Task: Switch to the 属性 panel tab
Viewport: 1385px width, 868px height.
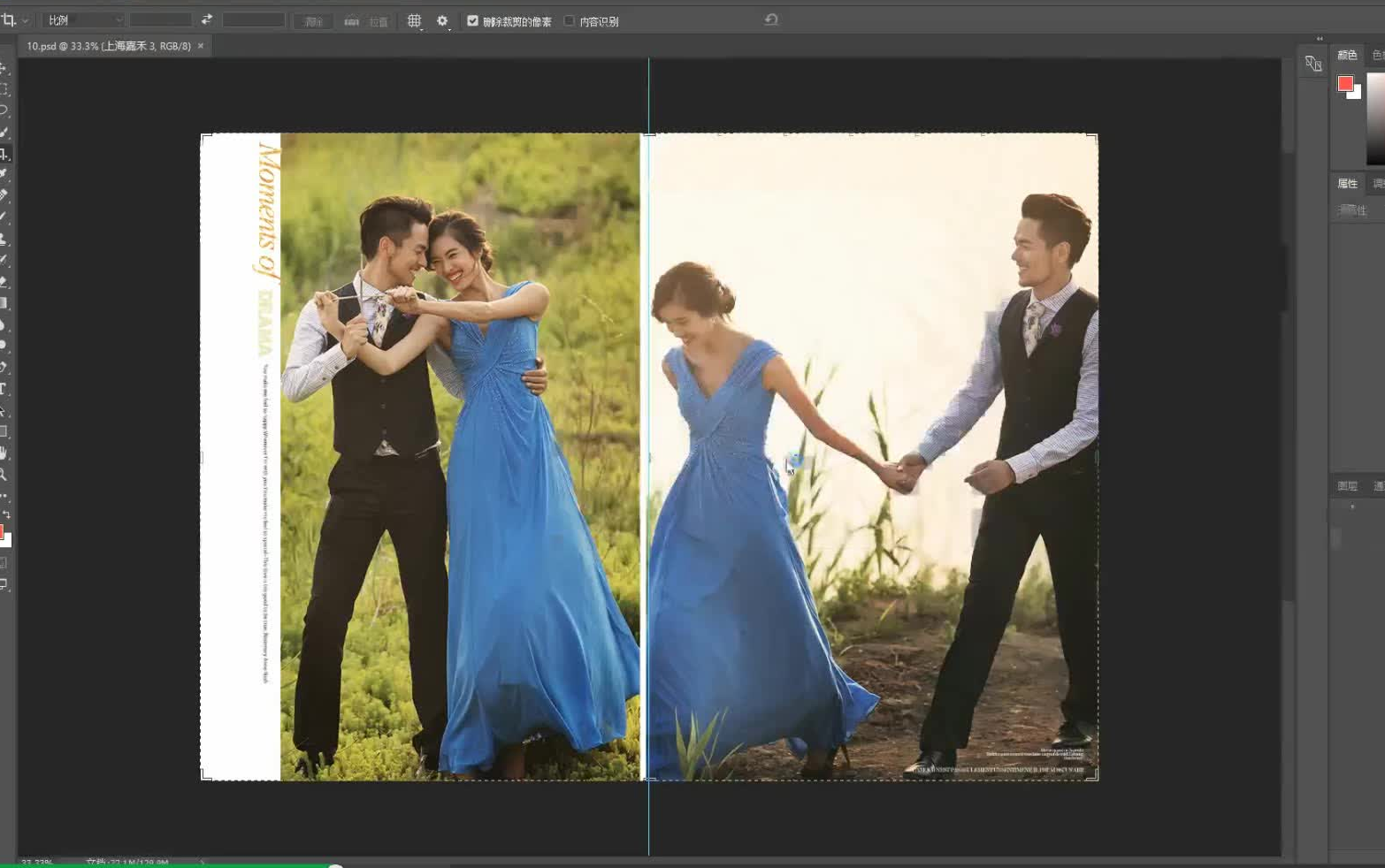Action: point(1347,184)
